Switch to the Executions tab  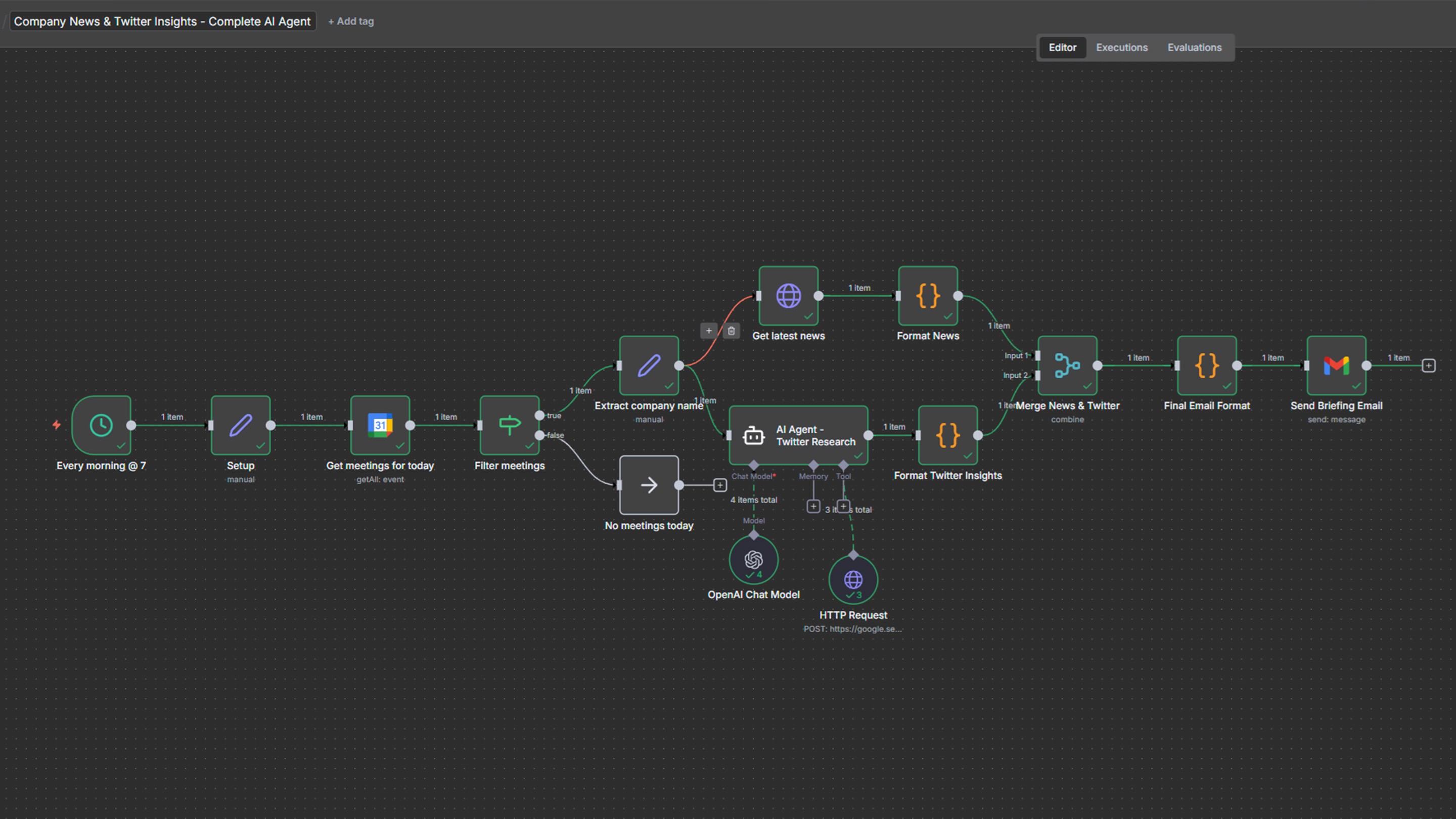(1121, 48)
